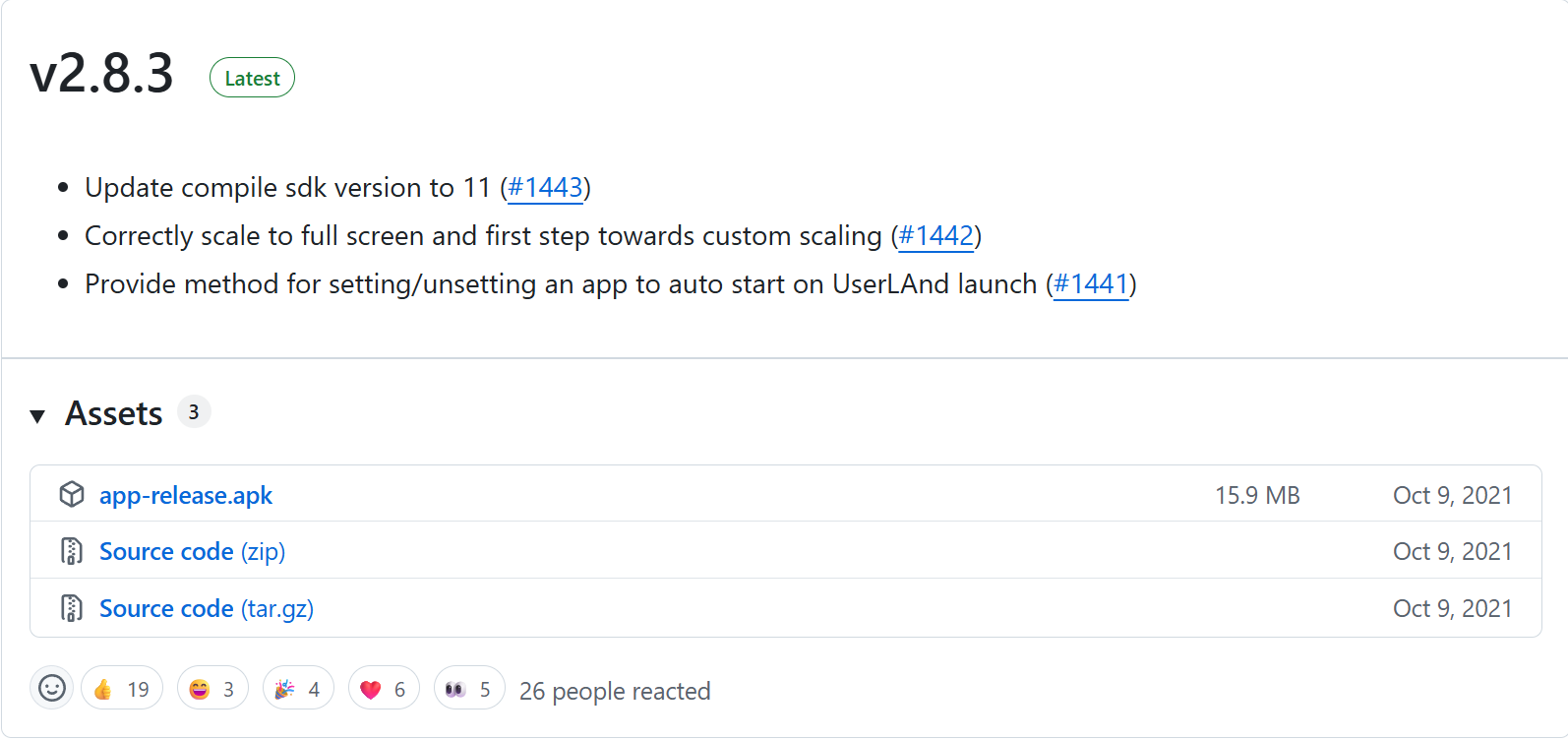The height and width of the screenshot is (740, 1568).
Task: Open pull request #1441
Action: tap(1090, 284)
